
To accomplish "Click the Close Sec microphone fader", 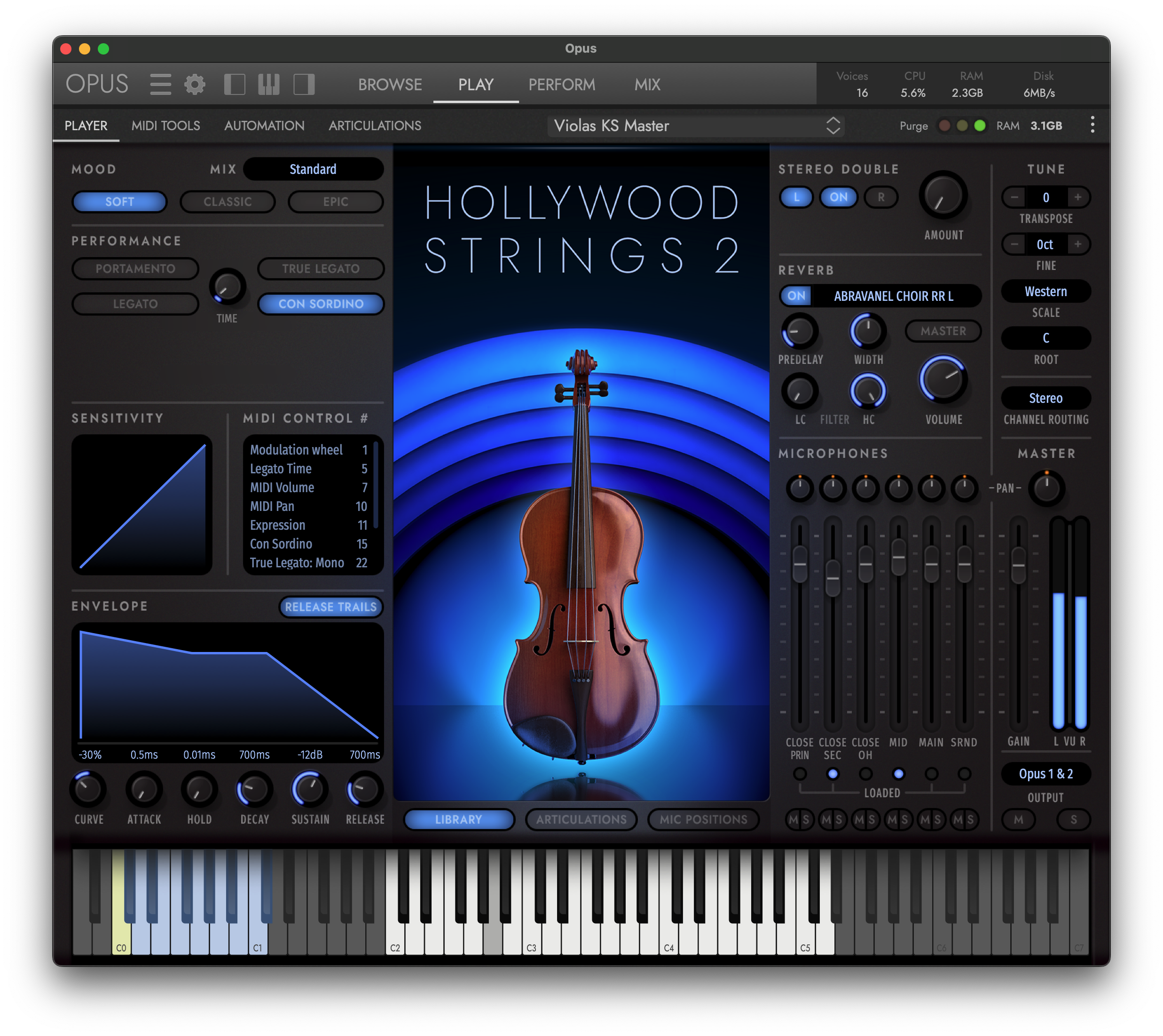I will [833, 578].
